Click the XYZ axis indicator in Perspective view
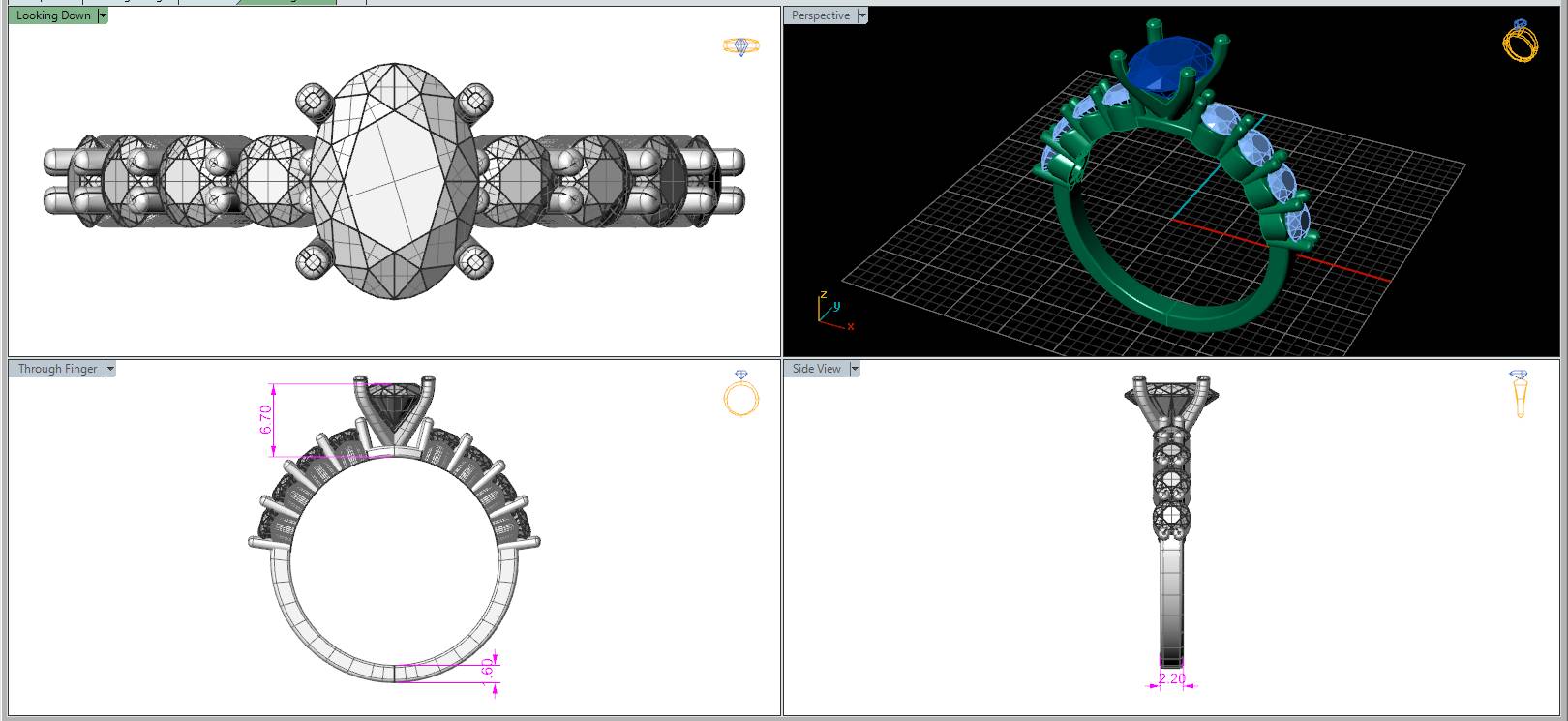Viewport: 1568px width, 721px height. click(835, 311)
